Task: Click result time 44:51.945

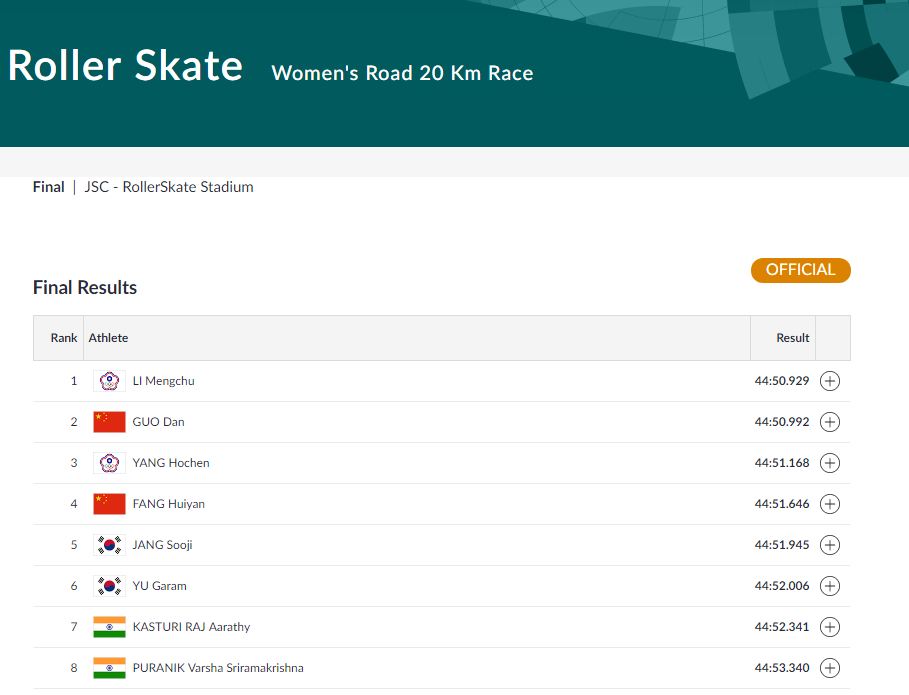Action: [781, 545]
